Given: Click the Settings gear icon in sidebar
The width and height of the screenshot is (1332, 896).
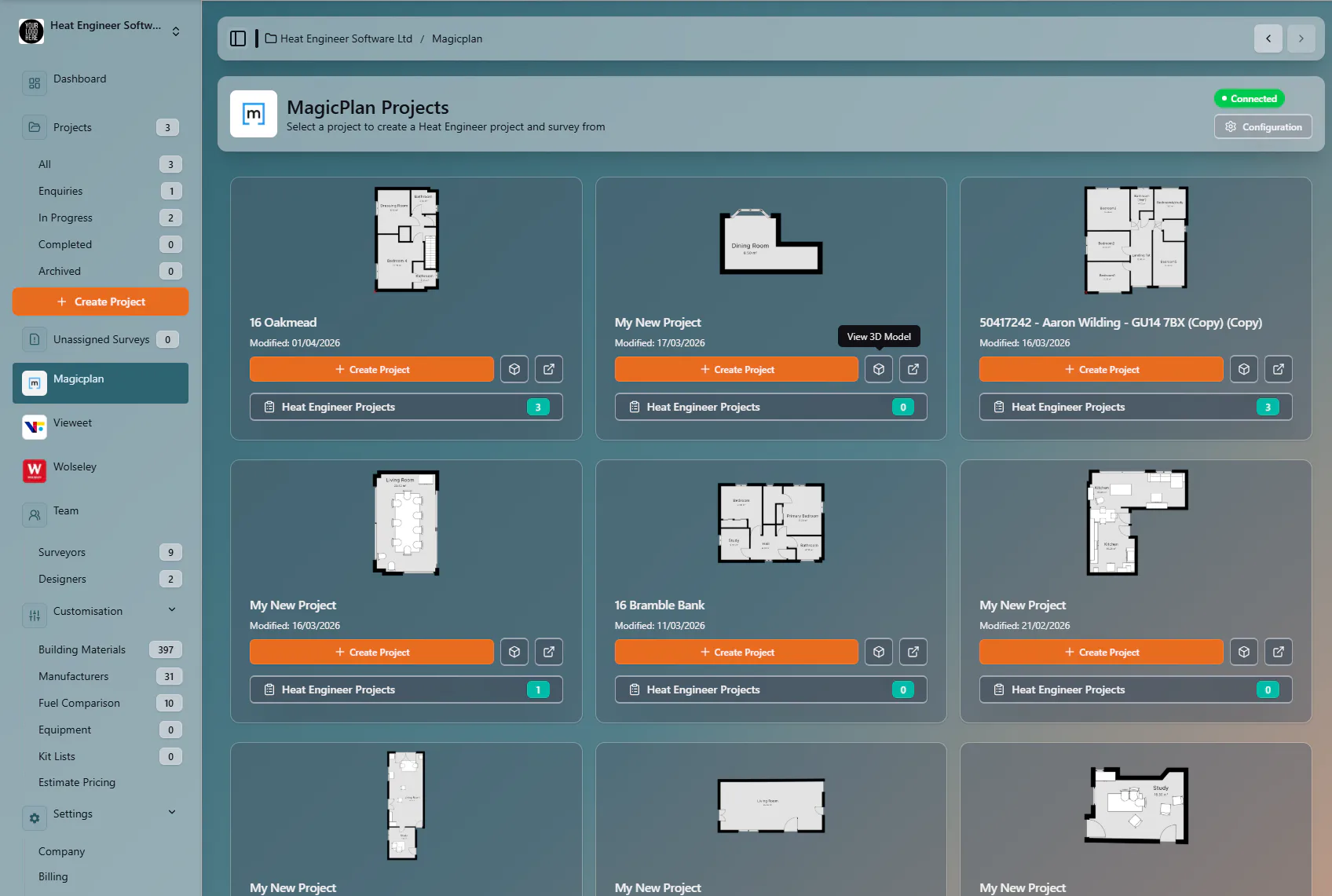Looking at the screenshot, I should pyautogui.click(x=35, y=818).
